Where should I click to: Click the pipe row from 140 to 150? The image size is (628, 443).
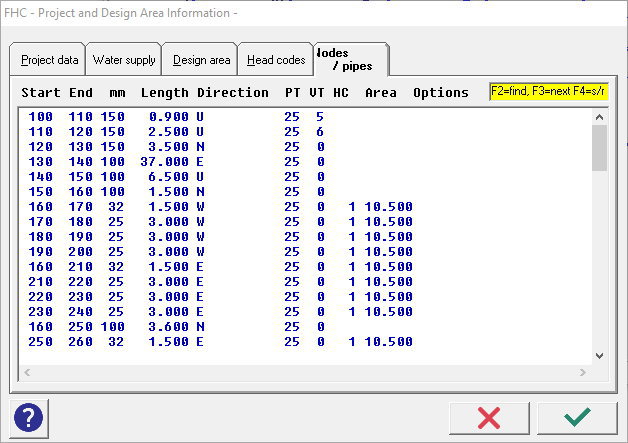[x=200, y=177]
